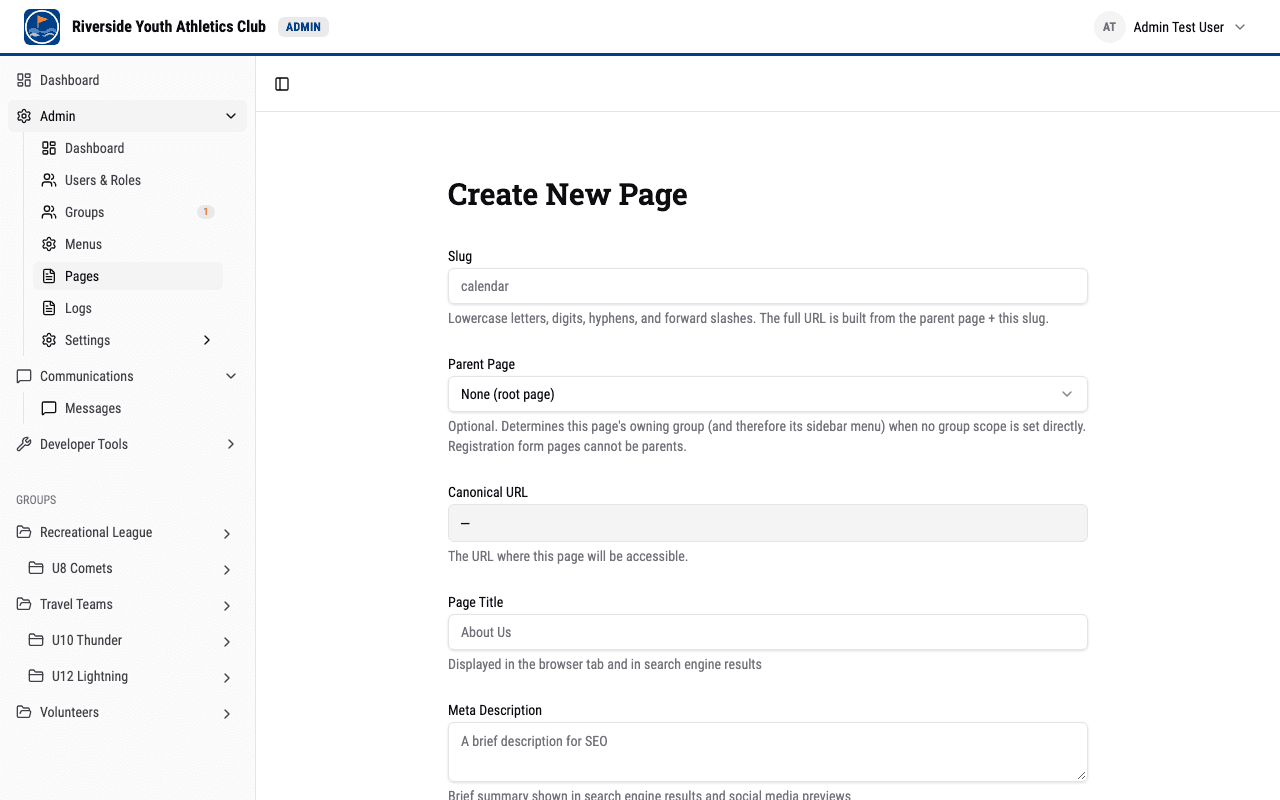Toggle the sidebar panel icon
This screenshot has width=1280, height=800.
point(282,84)
